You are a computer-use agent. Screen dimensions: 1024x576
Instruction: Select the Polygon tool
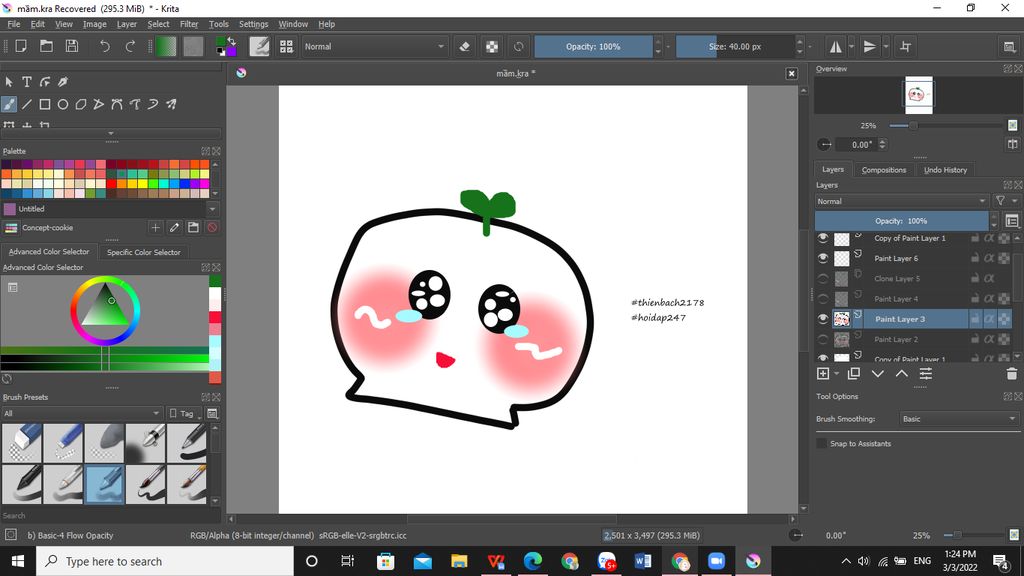point(81,104)
